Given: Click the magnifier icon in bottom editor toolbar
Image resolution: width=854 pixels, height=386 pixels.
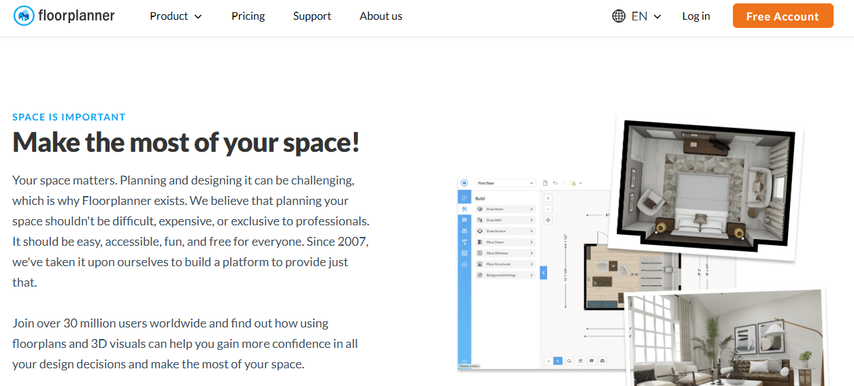Looking at the screenshot, I should tap(569, 361).
